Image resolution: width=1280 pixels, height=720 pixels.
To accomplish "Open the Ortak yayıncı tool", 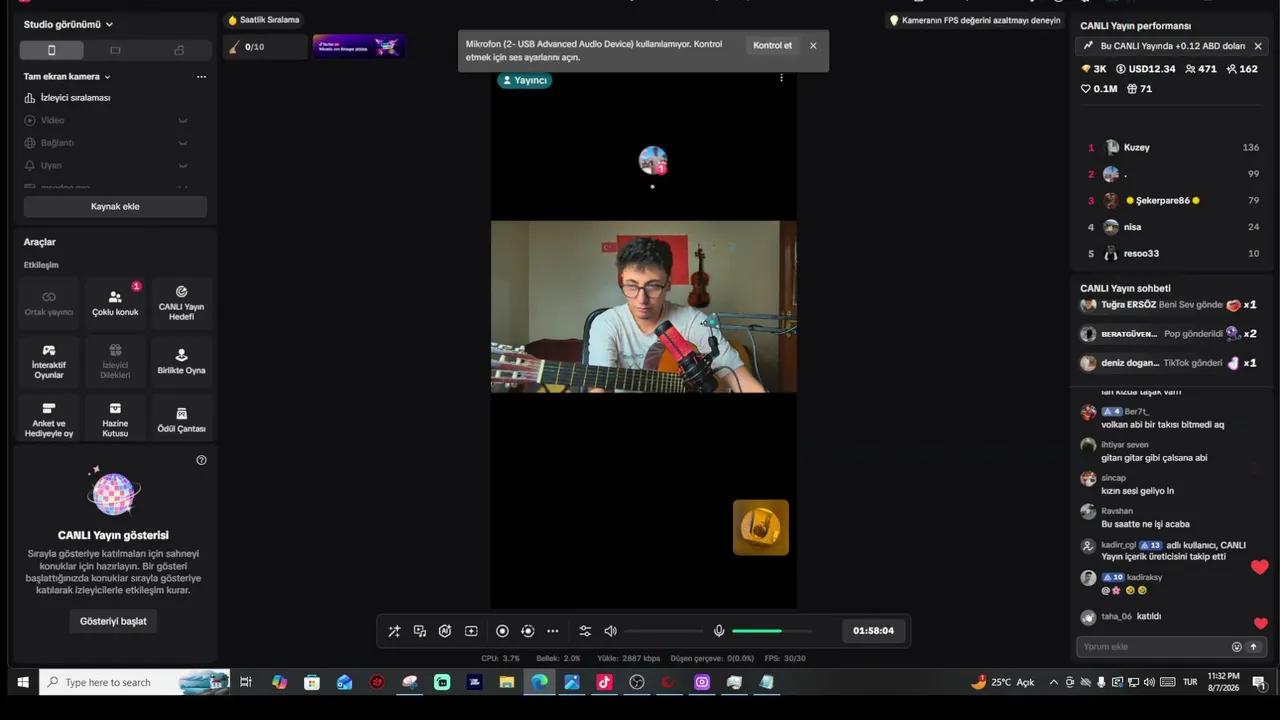I will pyautogui.click(x=49, y=303).
